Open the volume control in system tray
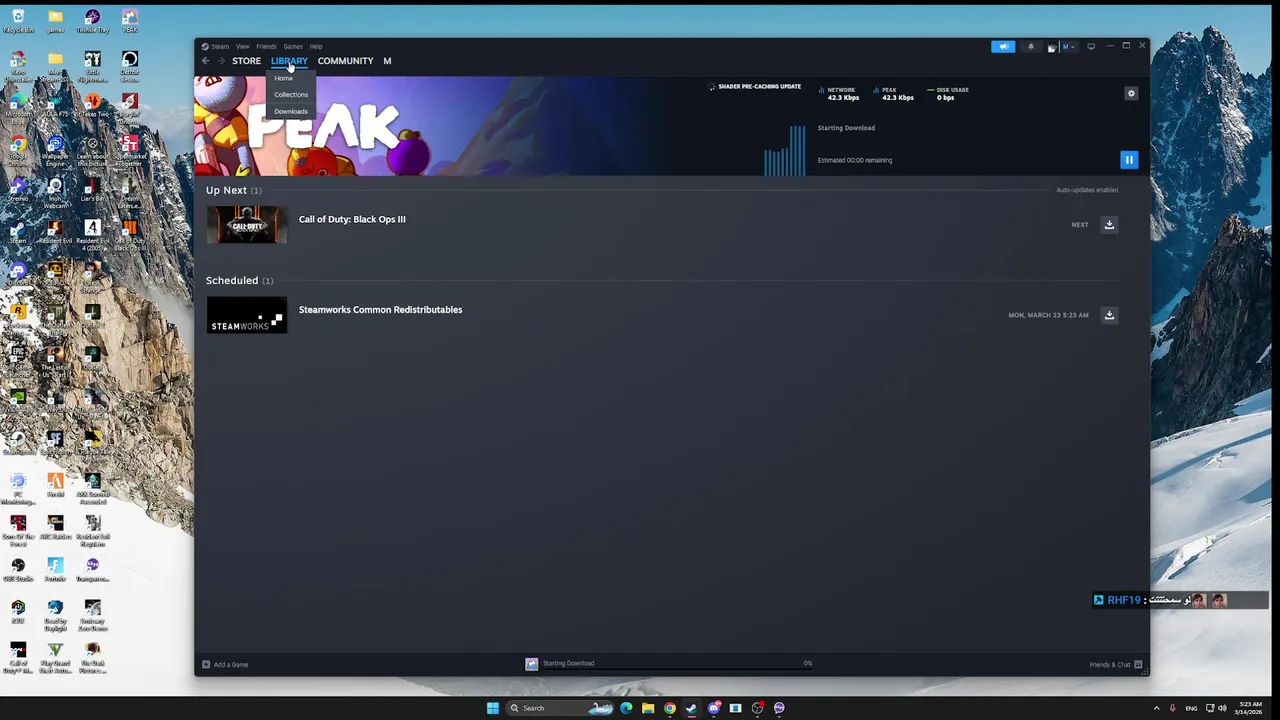Viewport: 1280px width, 720px height. tap(1222, 708)
